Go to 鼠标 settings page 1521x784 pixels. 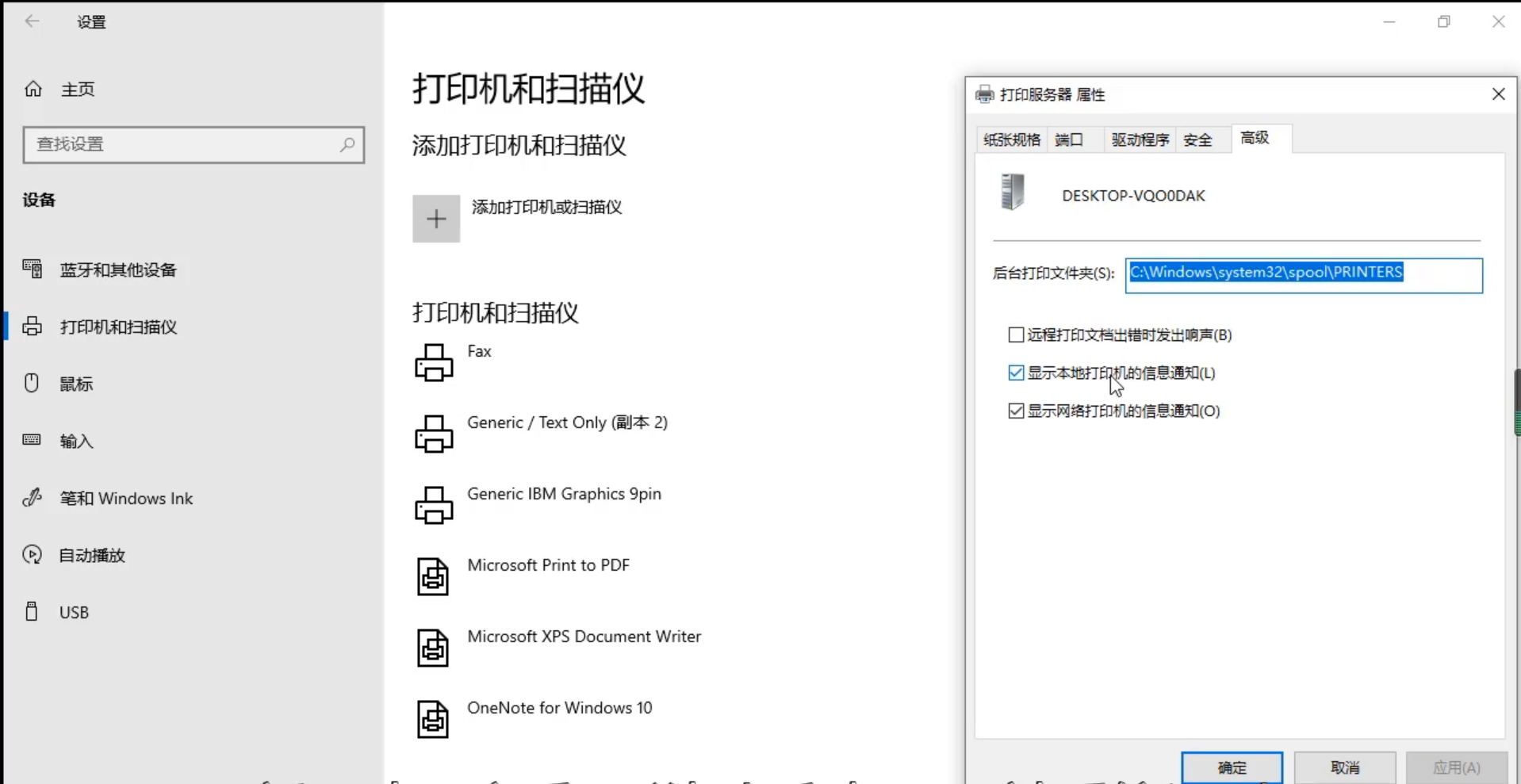76,384
